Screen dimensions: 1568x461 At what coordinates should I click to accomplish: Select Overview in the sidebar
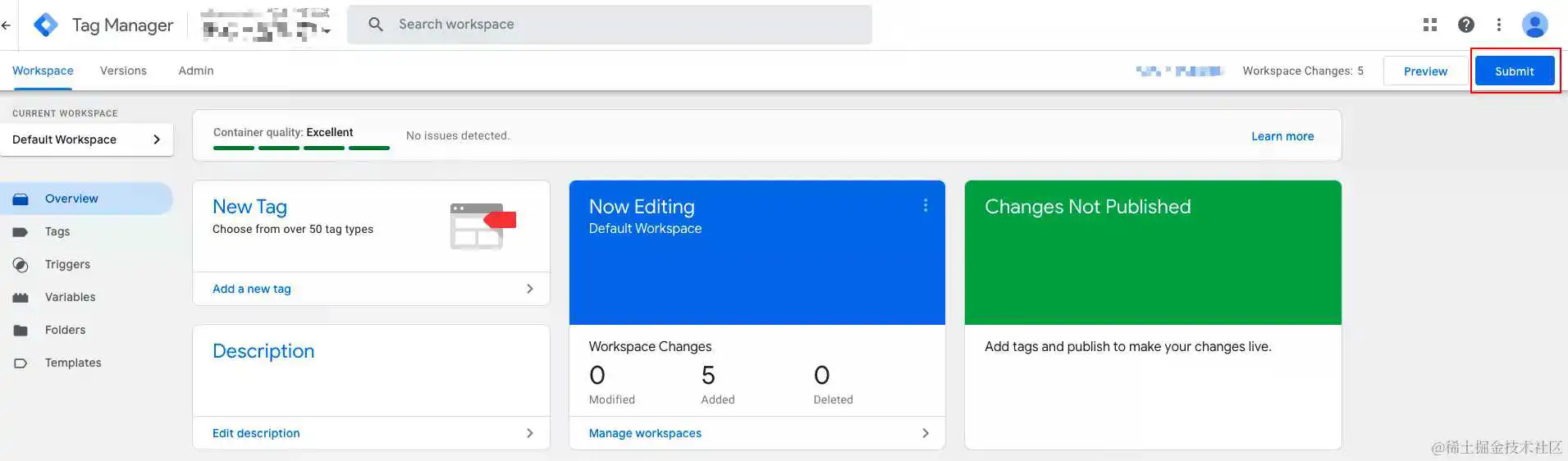87,199
